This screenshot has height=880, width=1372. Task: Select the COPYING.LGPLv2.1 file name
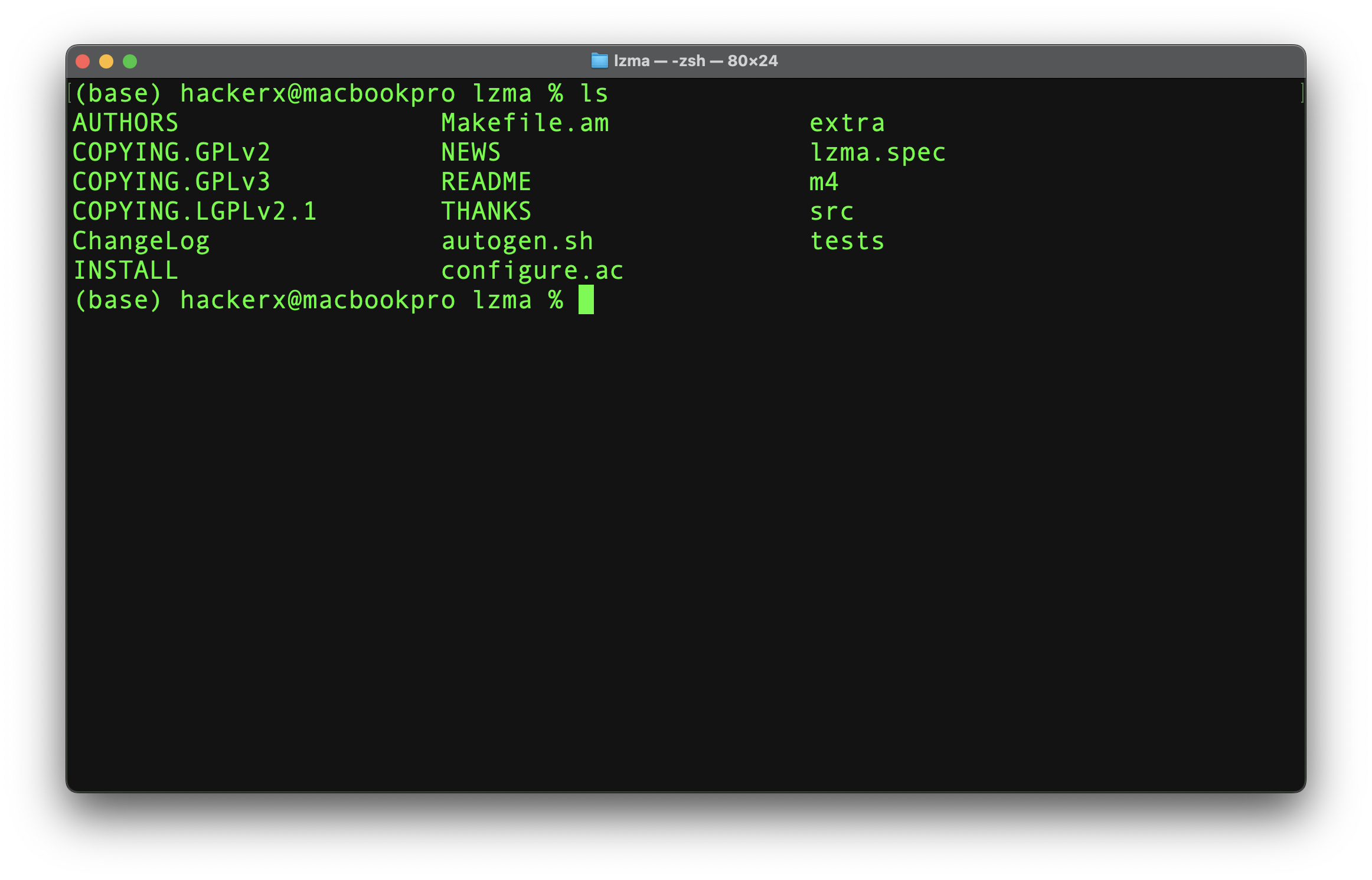point(195,211)
